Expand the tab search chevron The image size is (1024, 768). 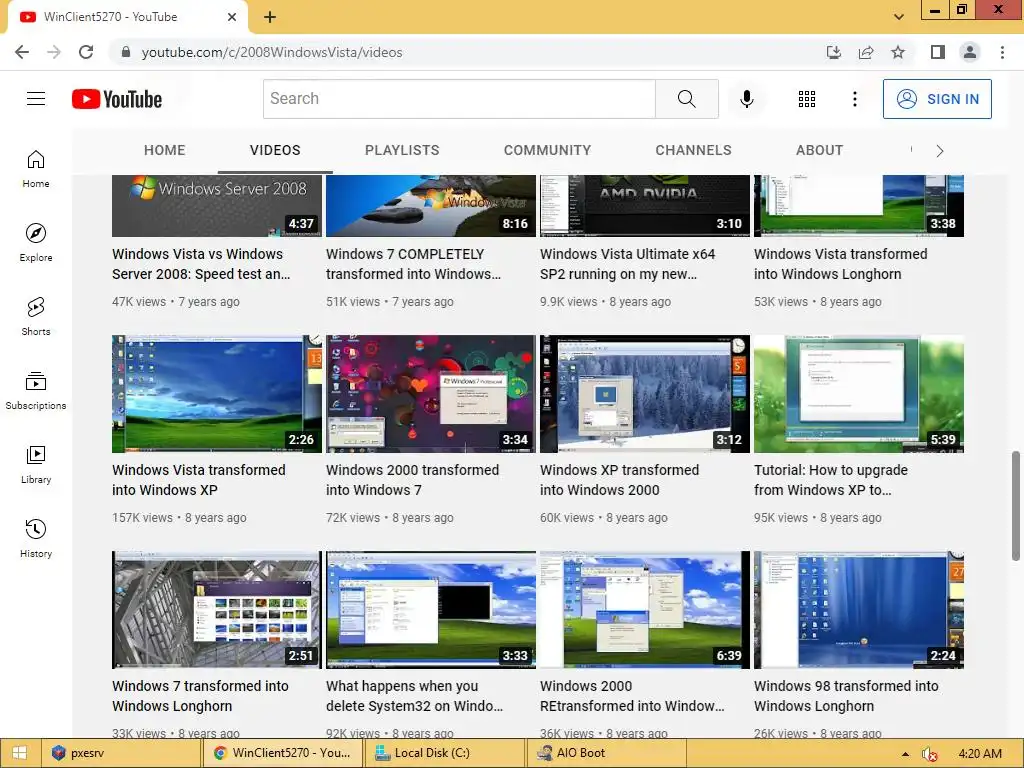tap(899, 17)
